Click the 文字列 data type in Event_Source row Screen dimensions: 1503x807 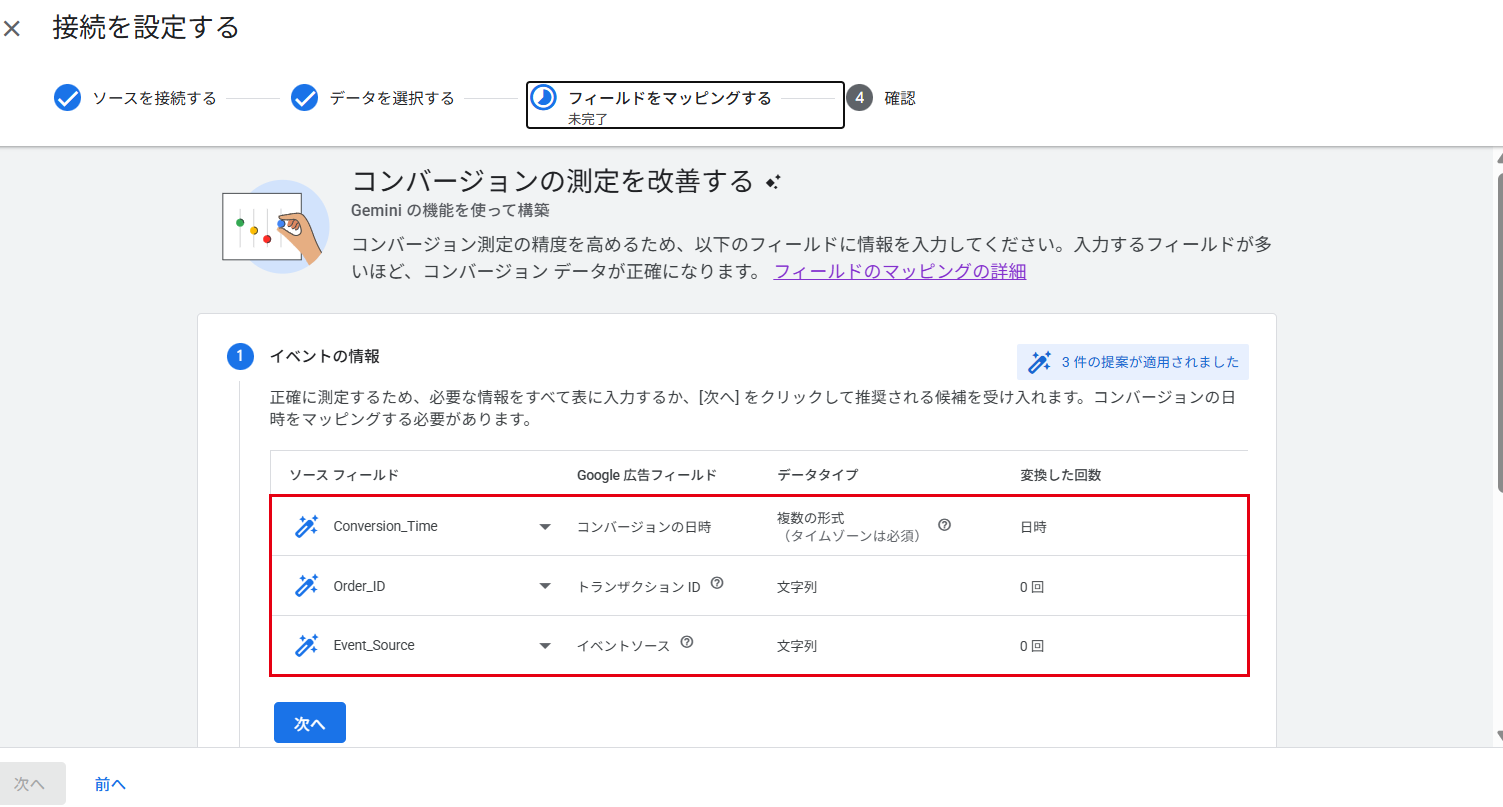[797, 646]
